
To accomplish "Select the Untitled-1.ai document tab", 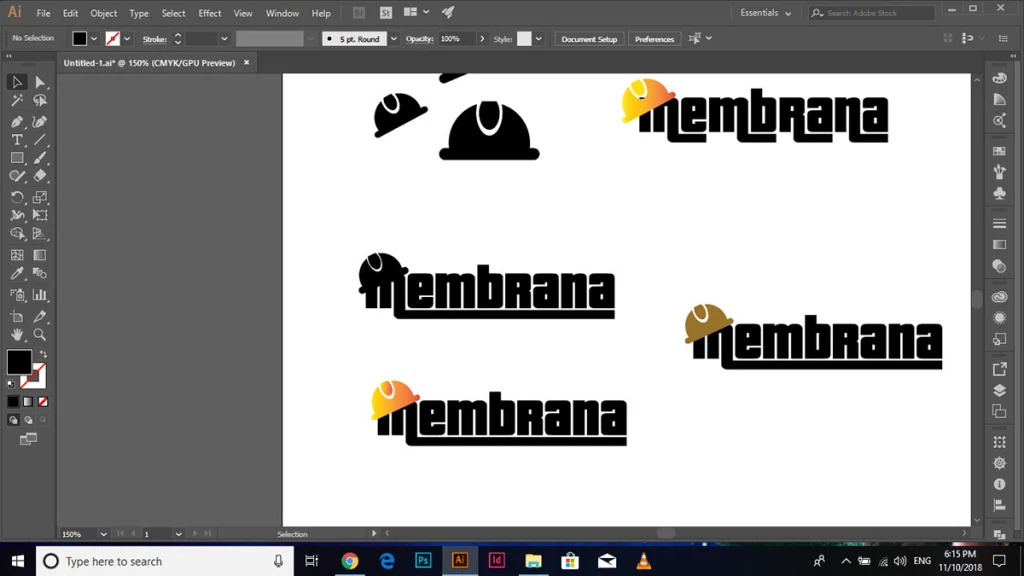I will click(149, 63).
